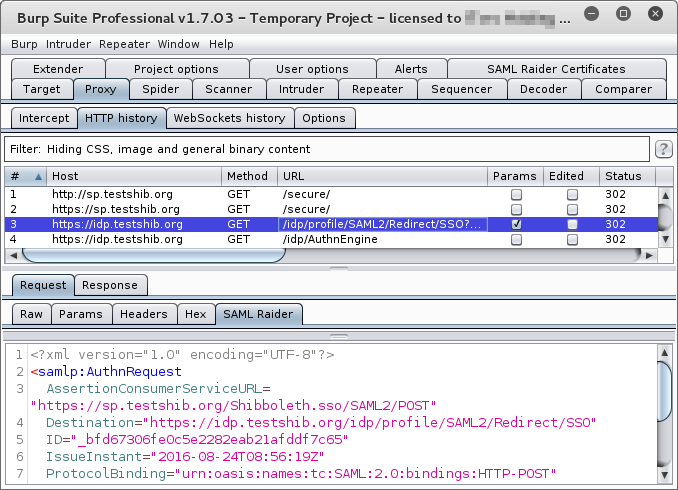Viewport: 678px width, 490px height.
Task: Maximize the Burp Suite window
Action: 623,14
